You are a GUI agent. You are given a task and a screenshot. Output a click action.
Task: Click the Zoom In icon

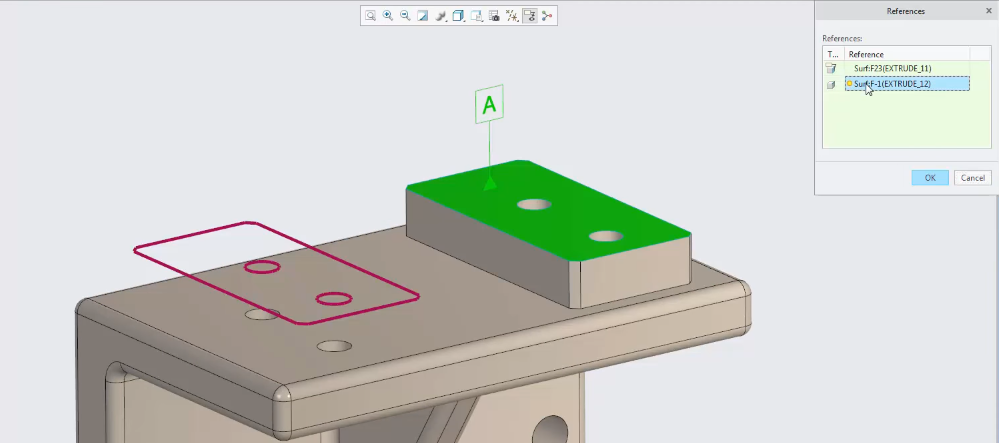(x=387, y=16)
